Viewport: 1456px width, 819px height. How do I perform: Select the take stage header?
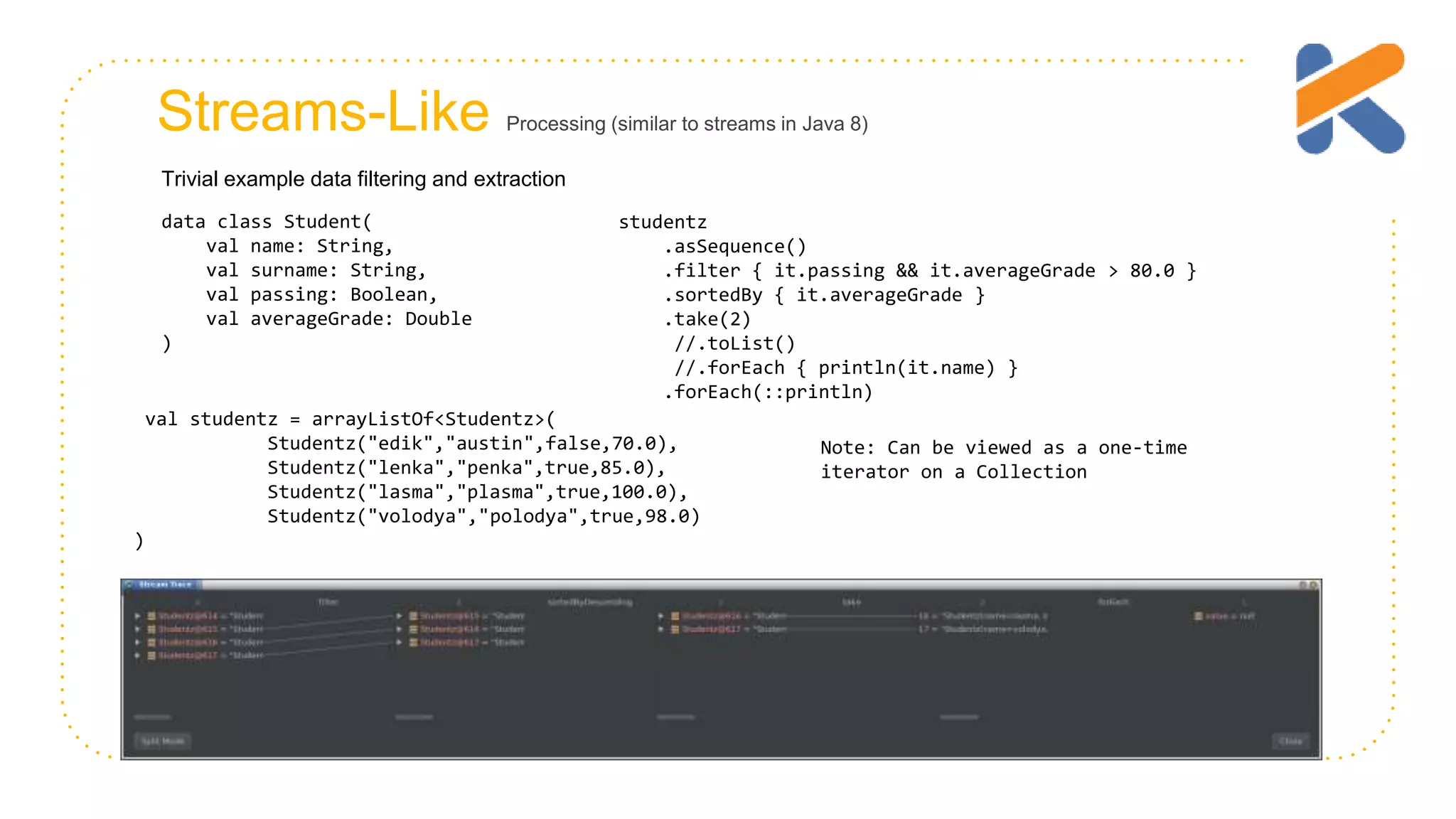851,602
